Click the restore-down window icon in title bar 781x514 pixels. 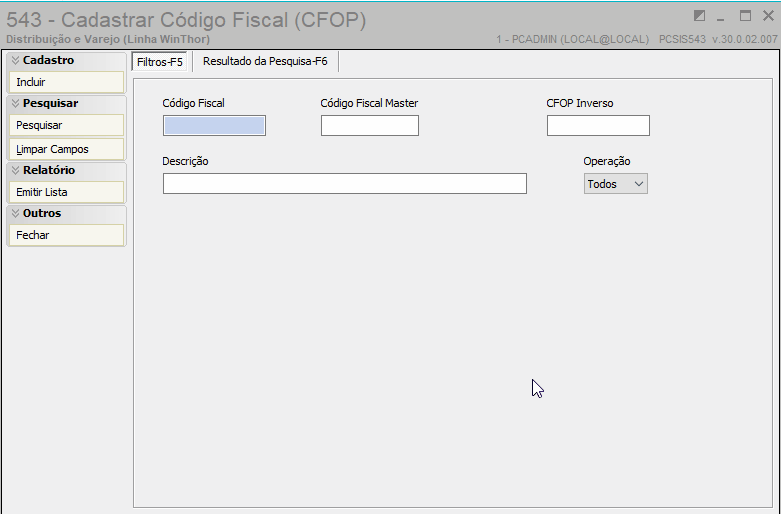[699, 16]
